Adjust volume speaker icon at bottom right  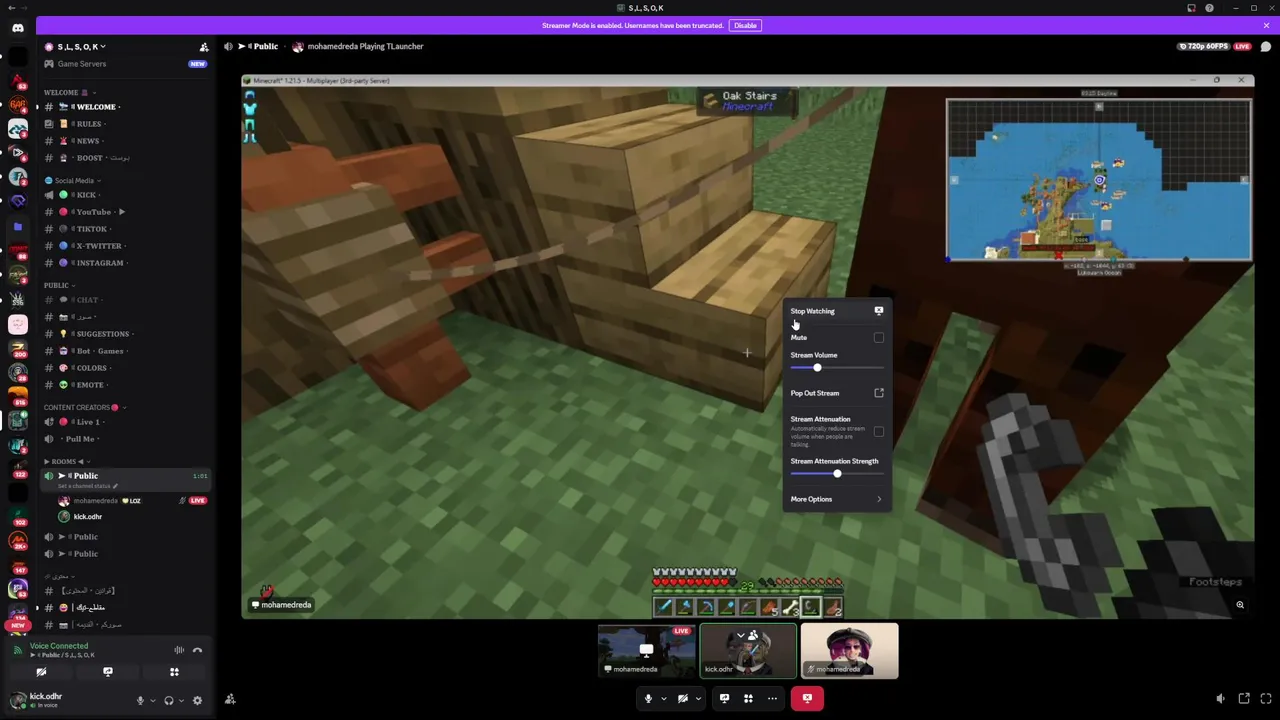[1220, 698]
